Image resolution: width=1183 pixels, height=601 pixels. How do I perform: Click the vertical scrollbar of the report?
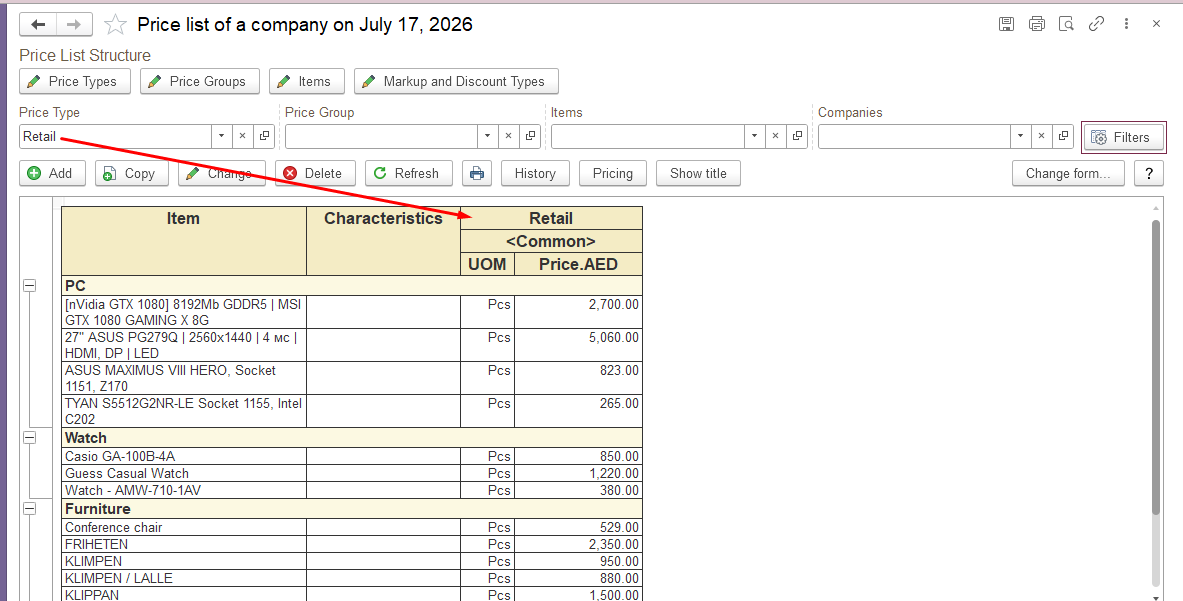click(1157, 367)
